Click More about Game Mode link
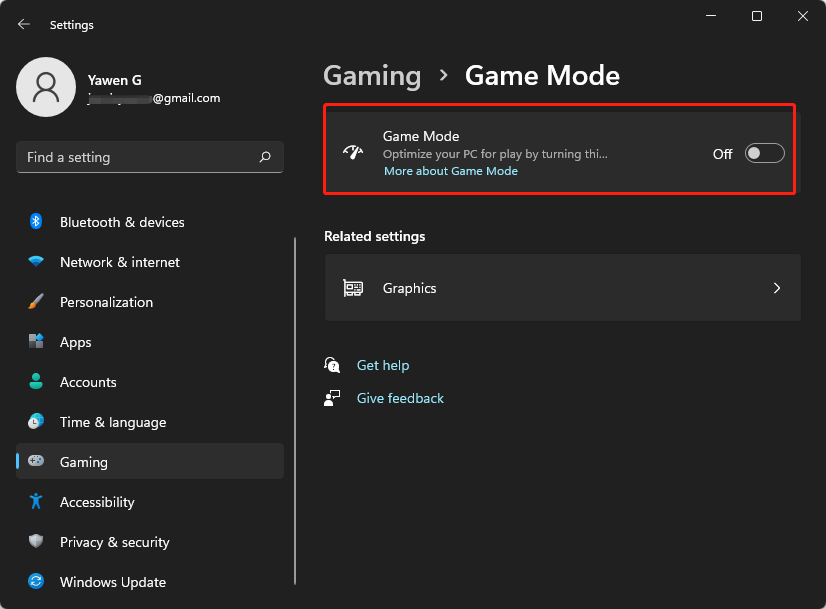826x609 pixels. [451, 171]
